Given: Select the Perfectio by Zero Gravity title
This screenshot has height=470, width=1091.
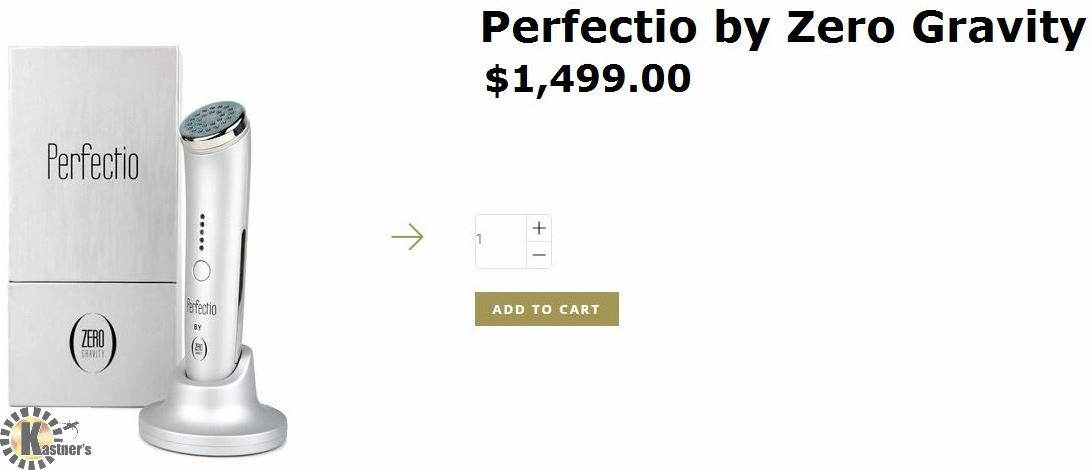Looking at the screenshot, I should (x=783, y=27).
